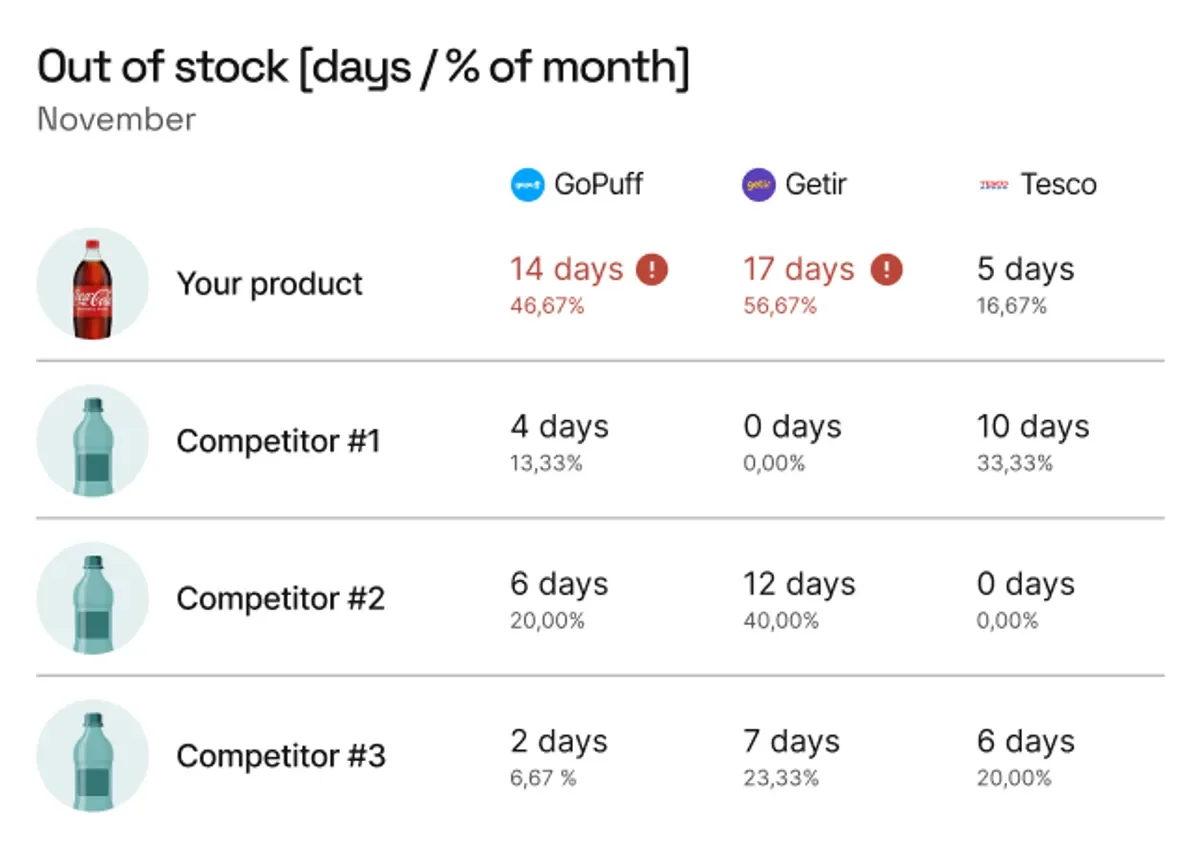This screenshot has height=848, width=1200.
Task: Click the Tesco logo icon
Action: pos(994,185)
